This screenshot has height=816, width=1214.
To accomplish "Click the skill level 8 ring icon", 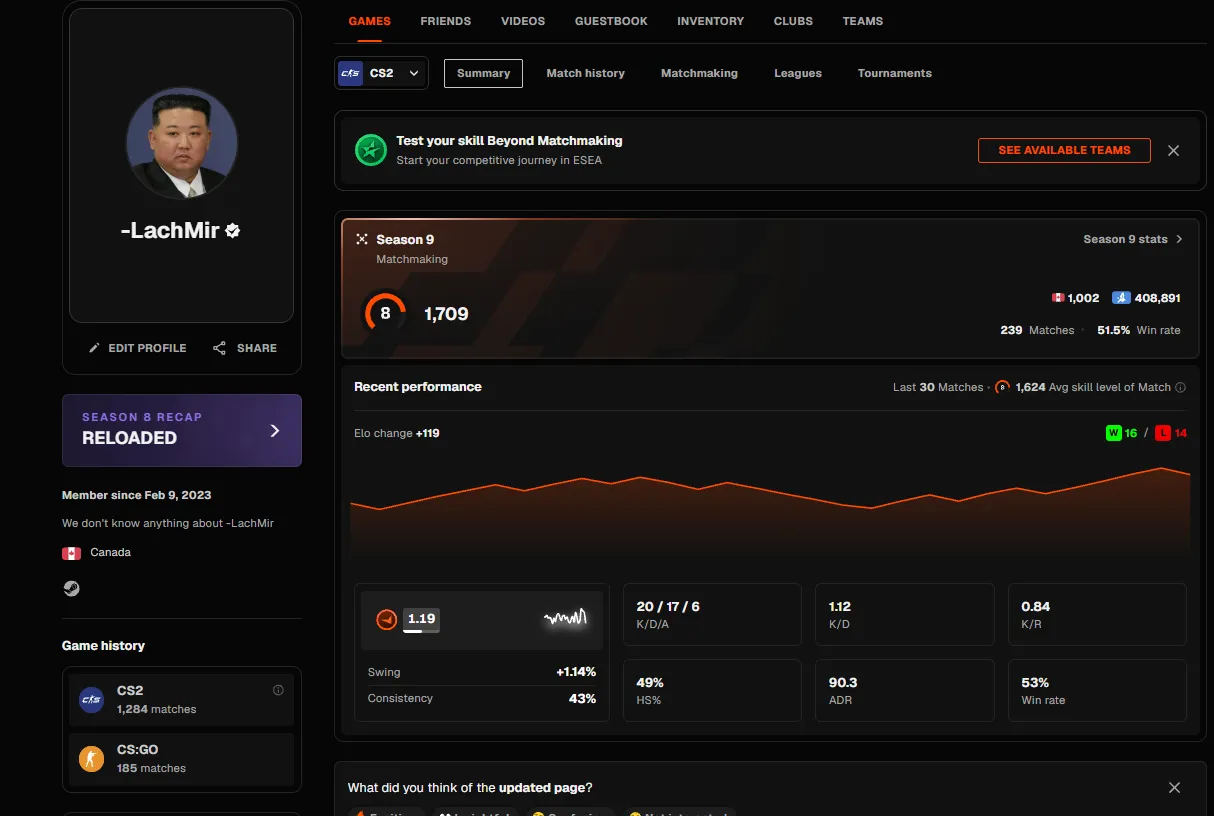I will (x=385, y=313).
